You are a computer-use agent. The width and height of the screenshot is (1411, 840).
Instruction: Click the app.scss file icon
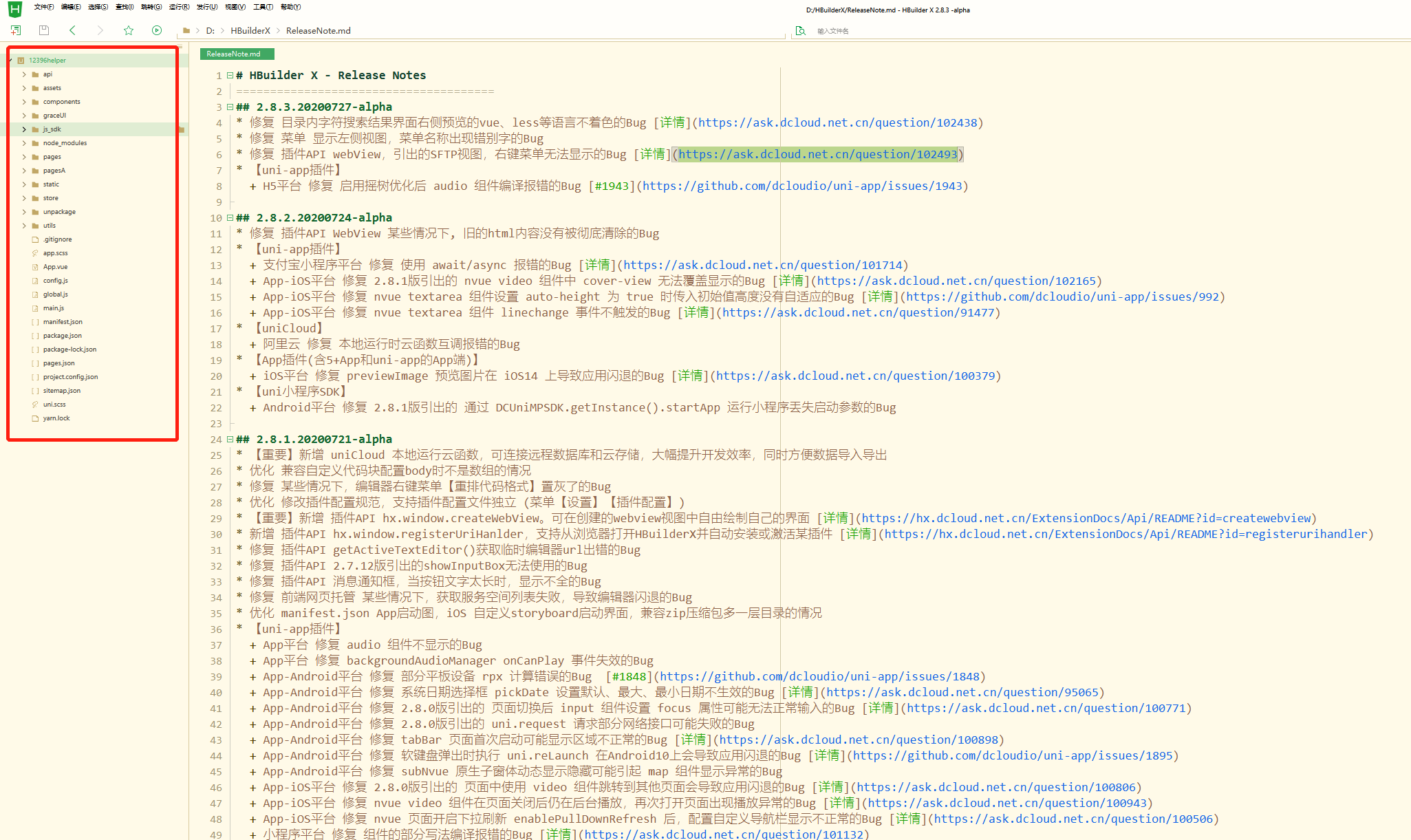[x=35, y=253]
